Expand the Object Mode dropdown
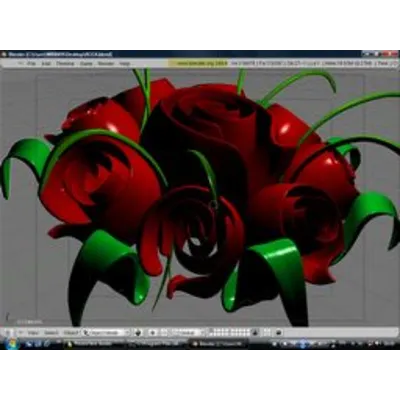The width and height of the screenshot is (400, 400). pos(106,333)
